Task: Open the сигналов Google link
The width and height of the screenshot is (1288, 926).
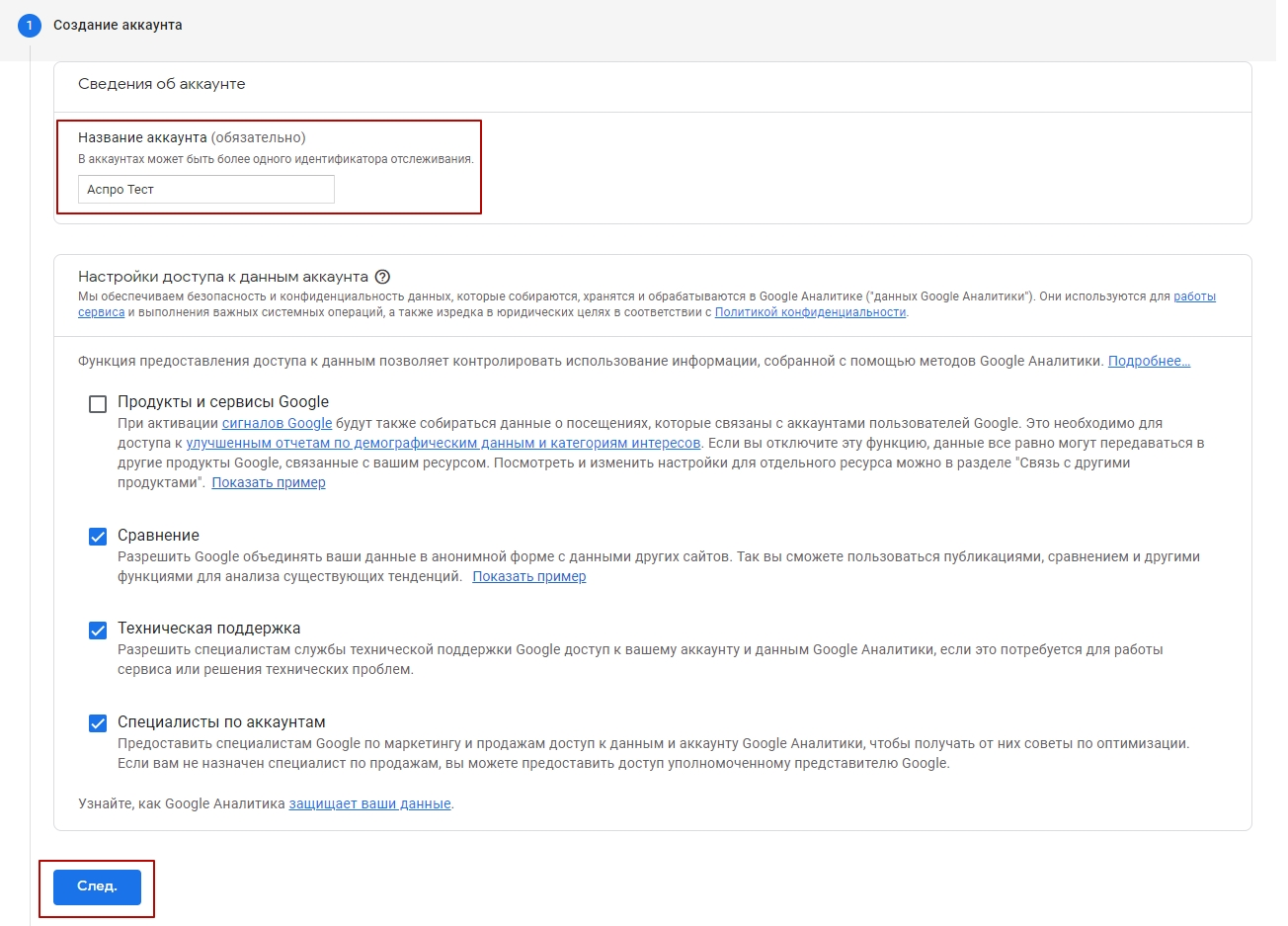Action: [x=277, y=423]
